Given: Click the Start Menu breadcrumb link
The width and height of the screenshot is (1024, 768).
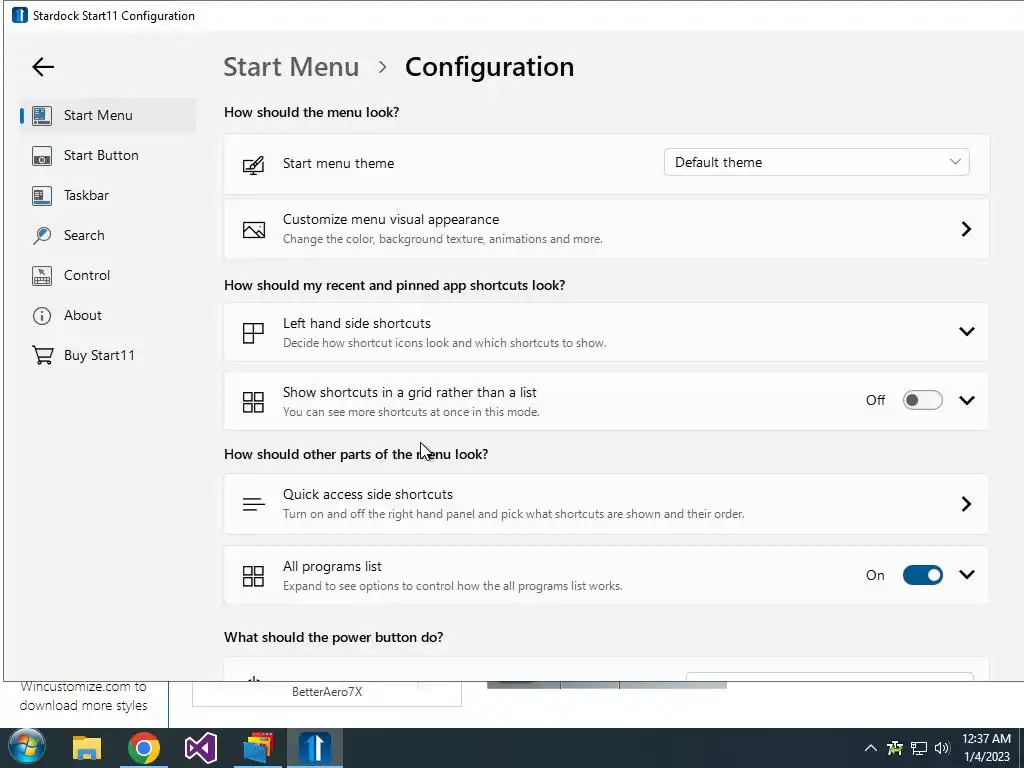Looking at the screenshot, I should pos(291,67).
